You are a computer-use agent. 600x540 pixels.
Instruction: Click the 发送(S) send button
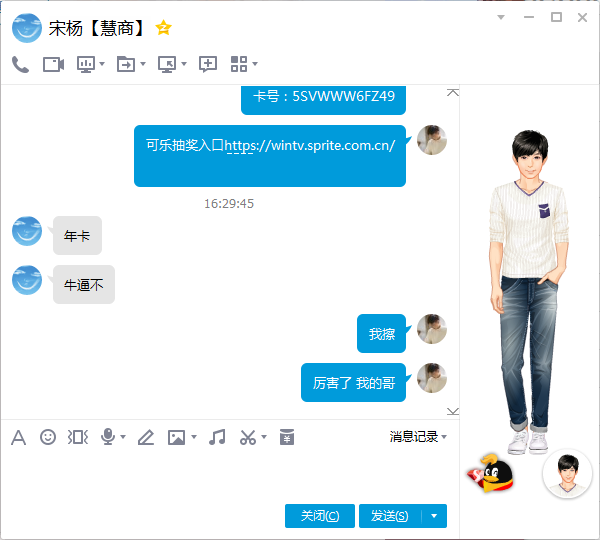click(x=390, y=516)
